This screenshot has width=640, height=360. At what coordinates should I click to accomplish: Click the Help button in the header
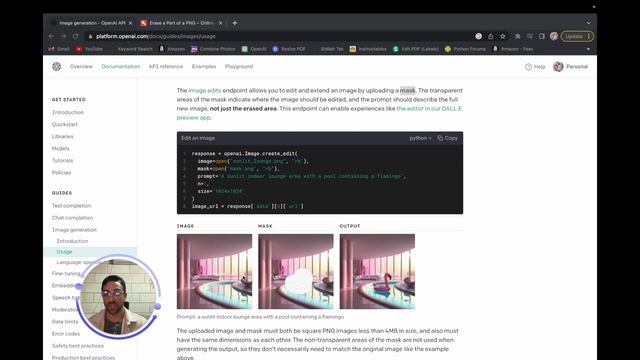535,67
